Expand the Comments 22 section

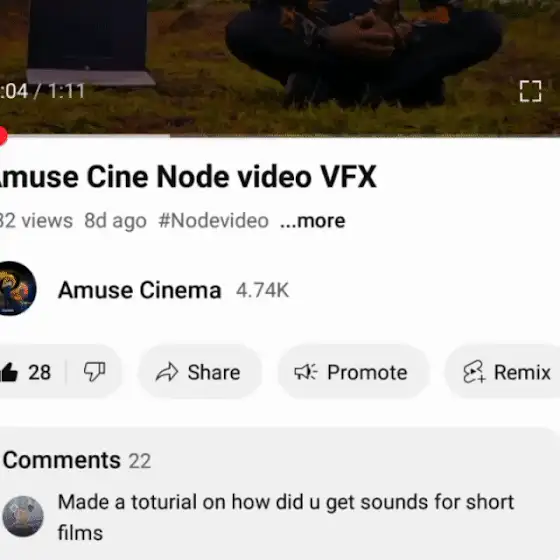[77, 460]
